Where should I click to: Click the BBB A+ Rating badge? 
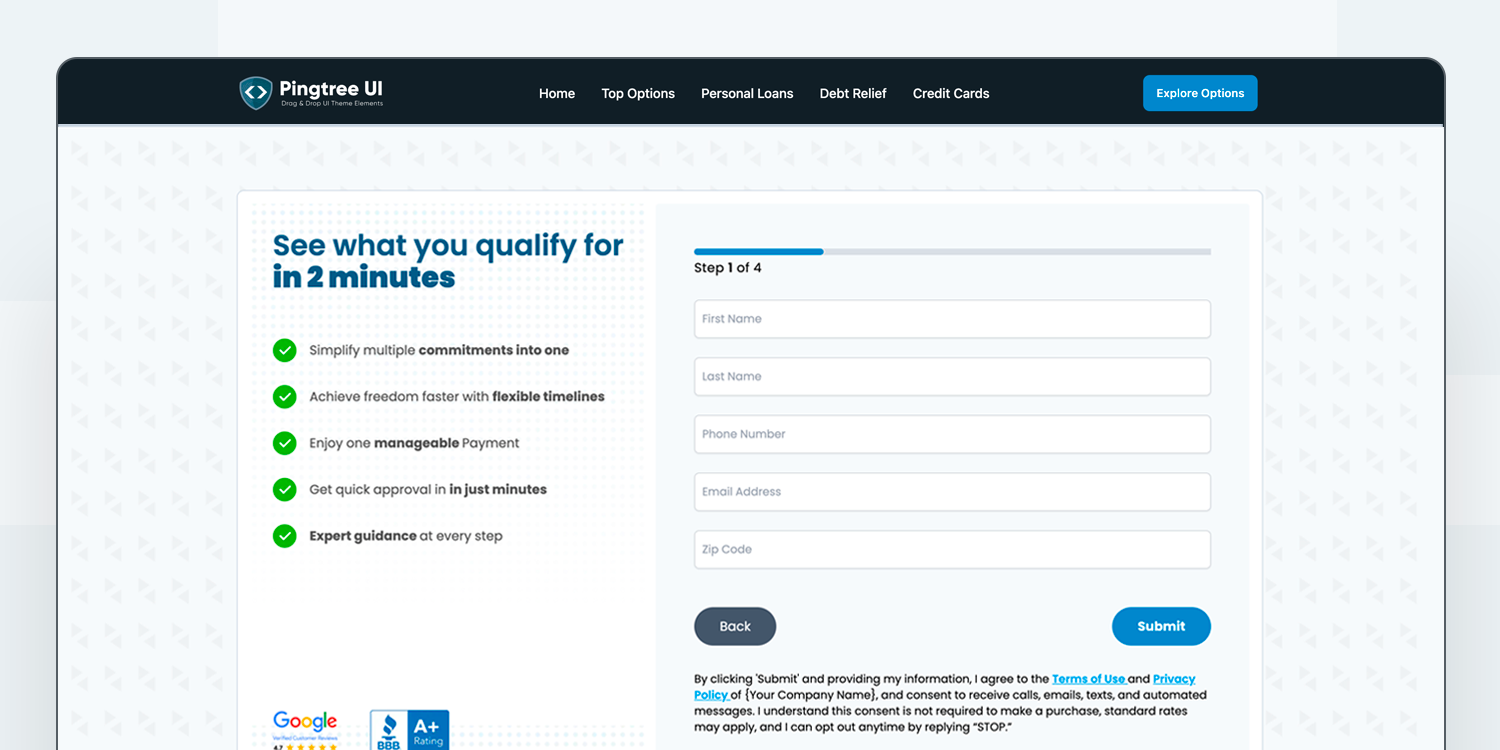click(410, 729)
